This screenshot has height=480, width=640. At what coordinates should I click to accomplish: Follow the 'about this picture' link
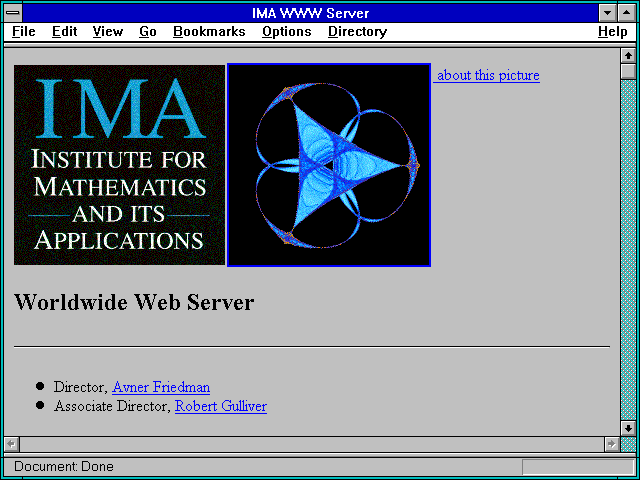[487, 76]
